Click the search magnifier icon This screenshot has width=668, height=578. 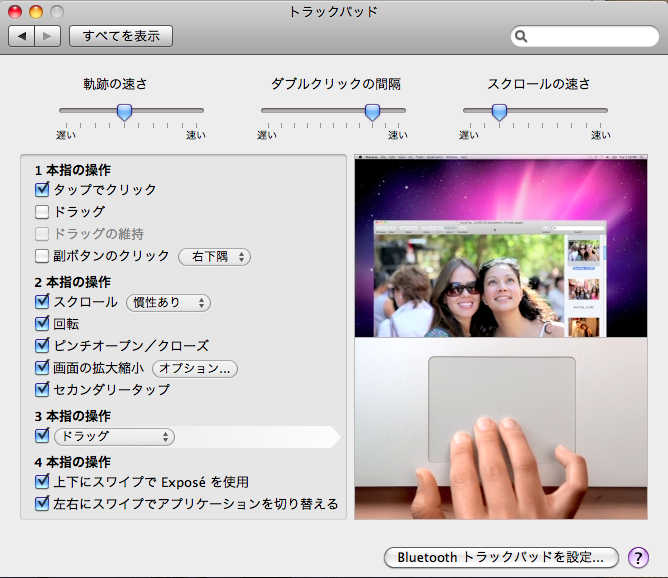click(522, 37)
